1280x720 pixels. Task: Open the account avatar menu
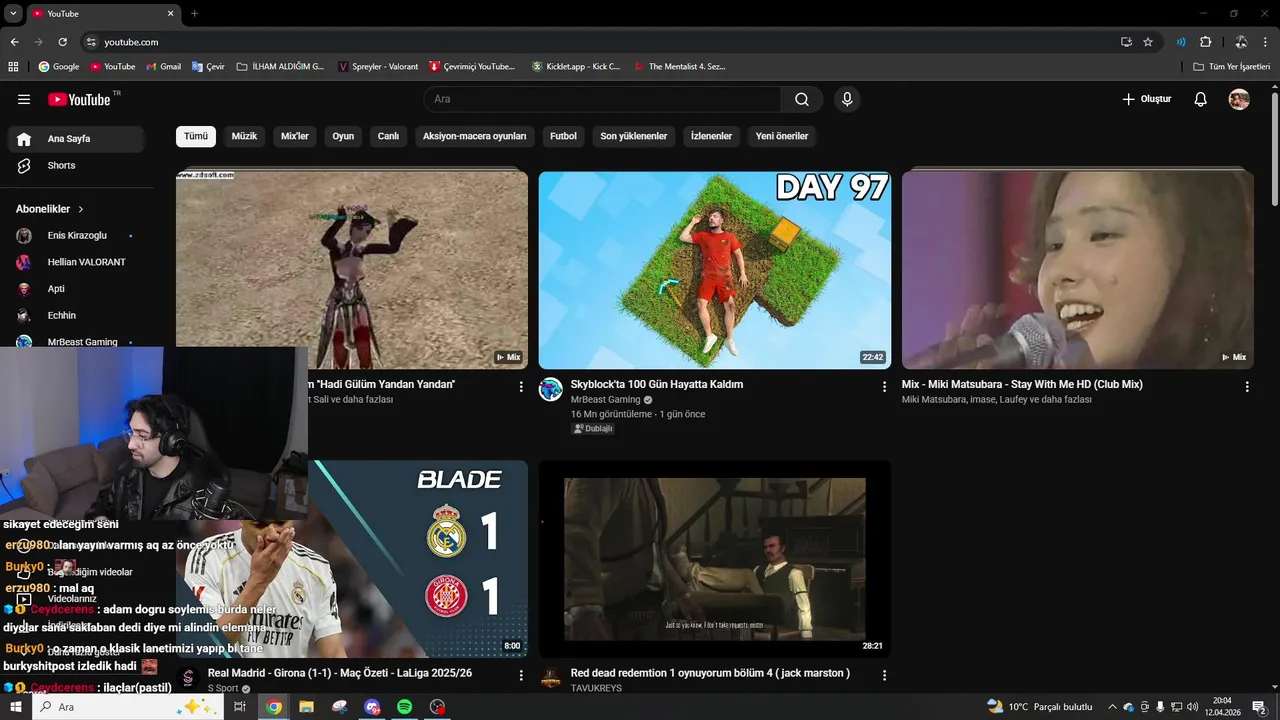coord(1239,99)
